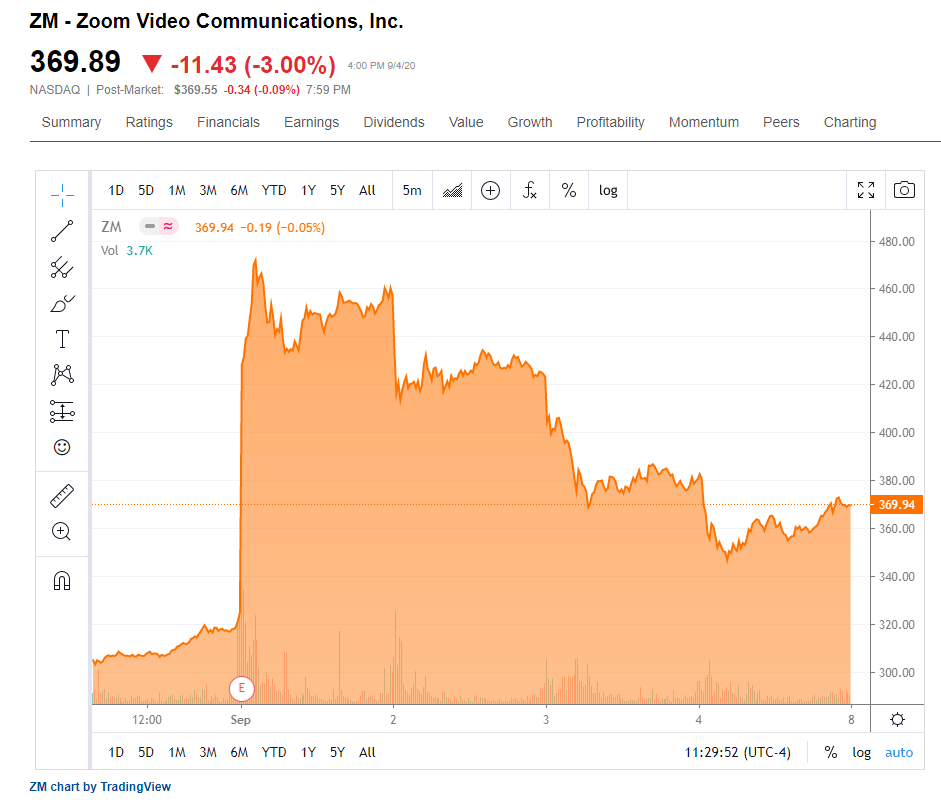Select All range in top toolbar
This screenshot has width=941, height=806.
pyautogui.click(x=367, y=191)
